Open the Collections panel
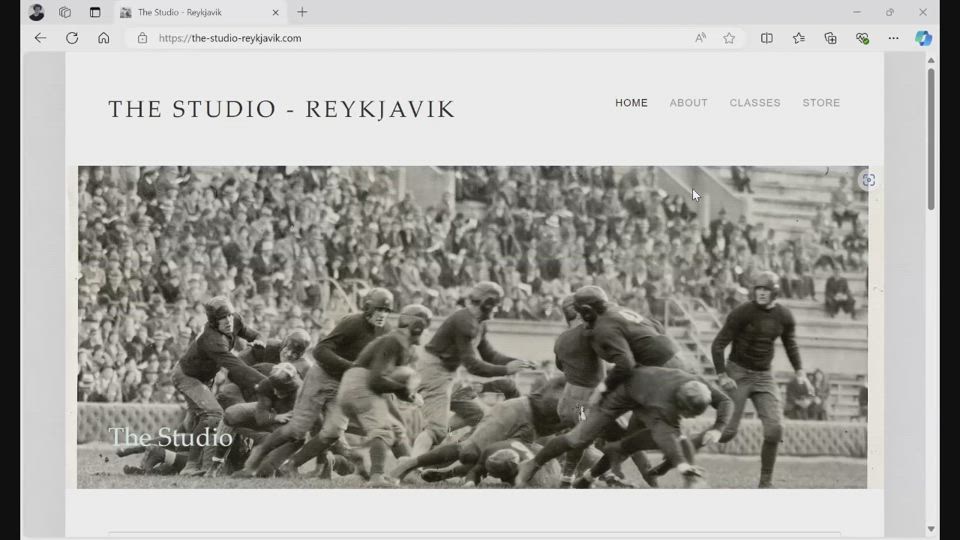The height and width of the screenshot is (540, 960). pyautogui.click(x=830, y=38)
